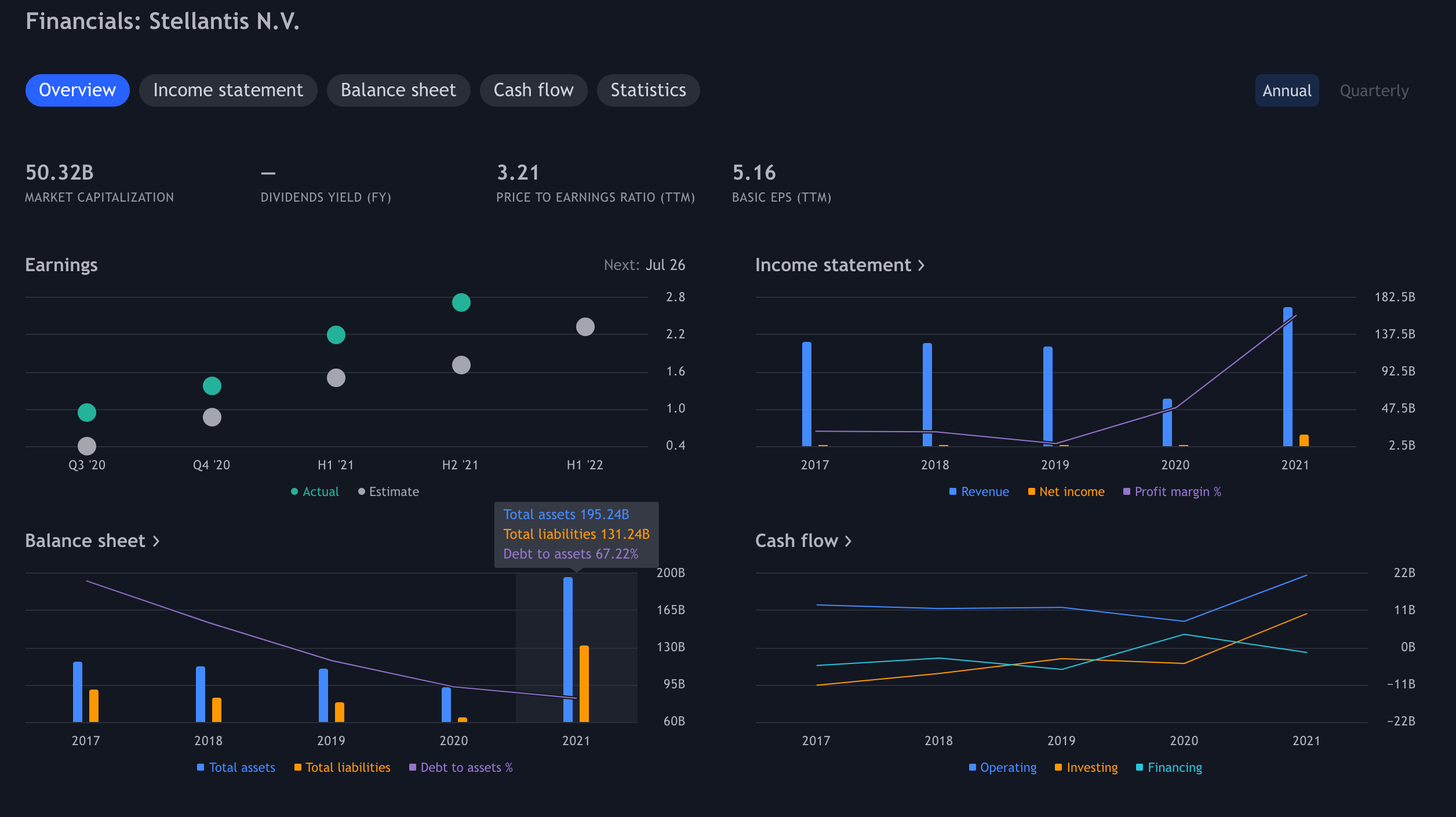Click the Dividends Yield (FY) label

click(326, 198)
